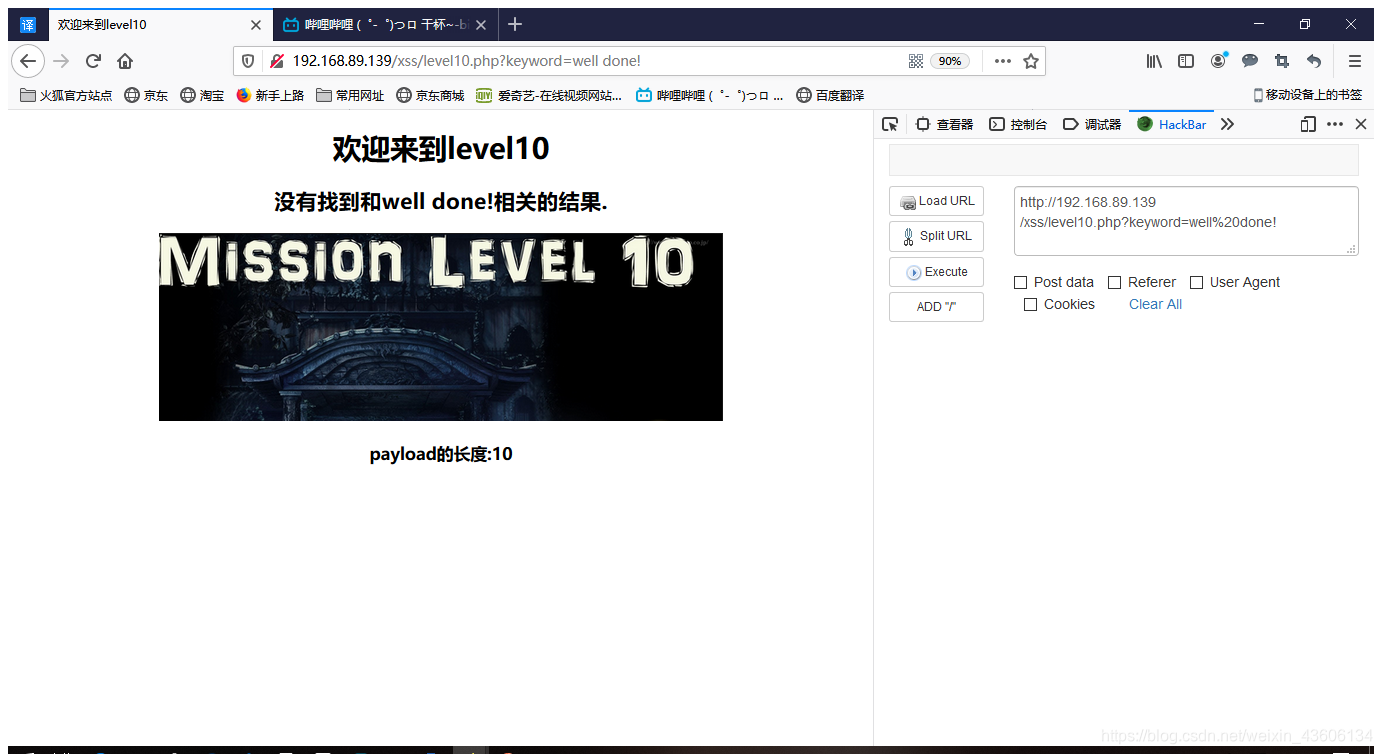Viewport: 1382px width, 754px height.
Task: Enable the Post data checkbox
Action: tap(1021, 282)
